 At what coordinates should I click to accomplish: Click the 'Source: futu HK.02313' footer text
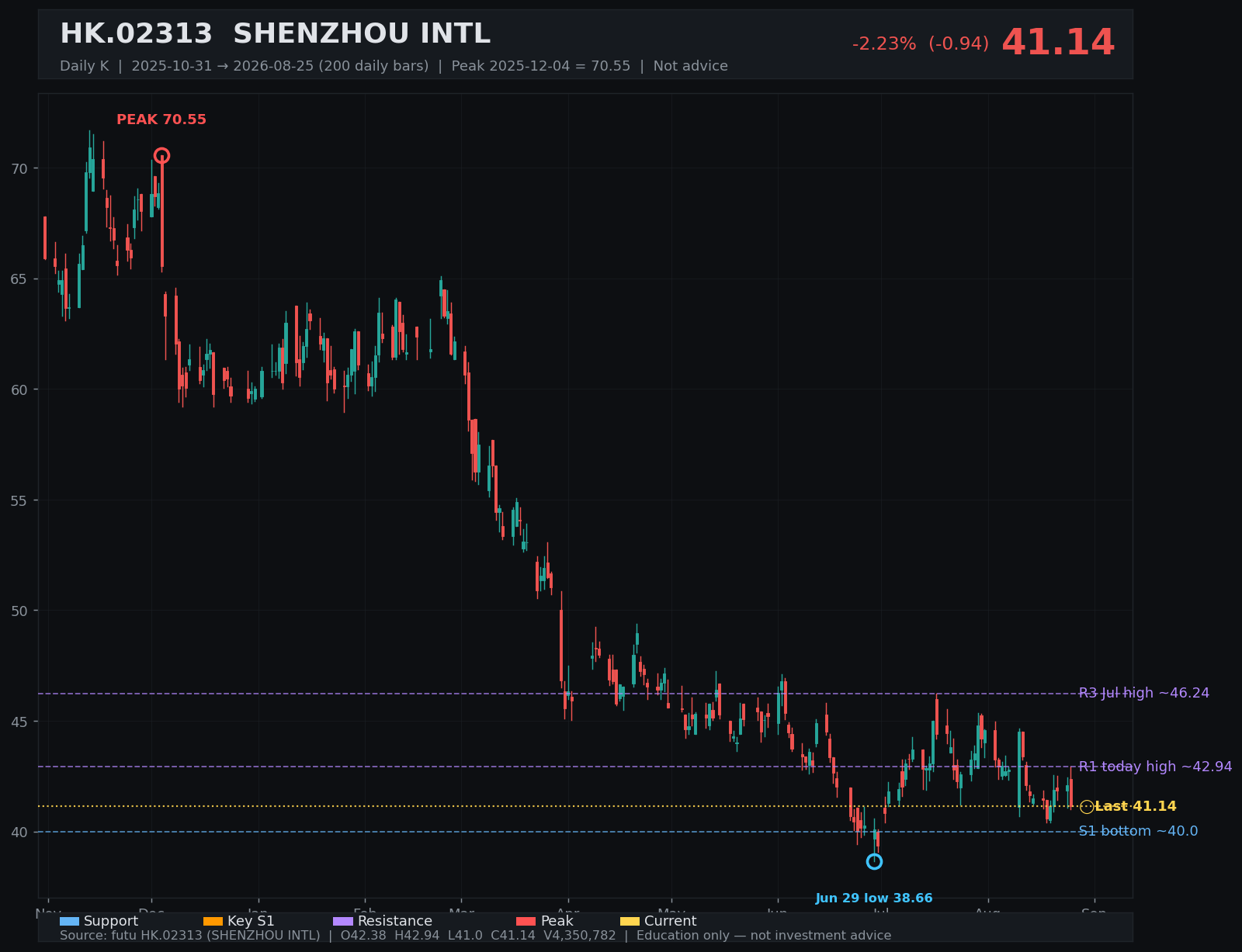pyautogui.click(x=475, y=936)
